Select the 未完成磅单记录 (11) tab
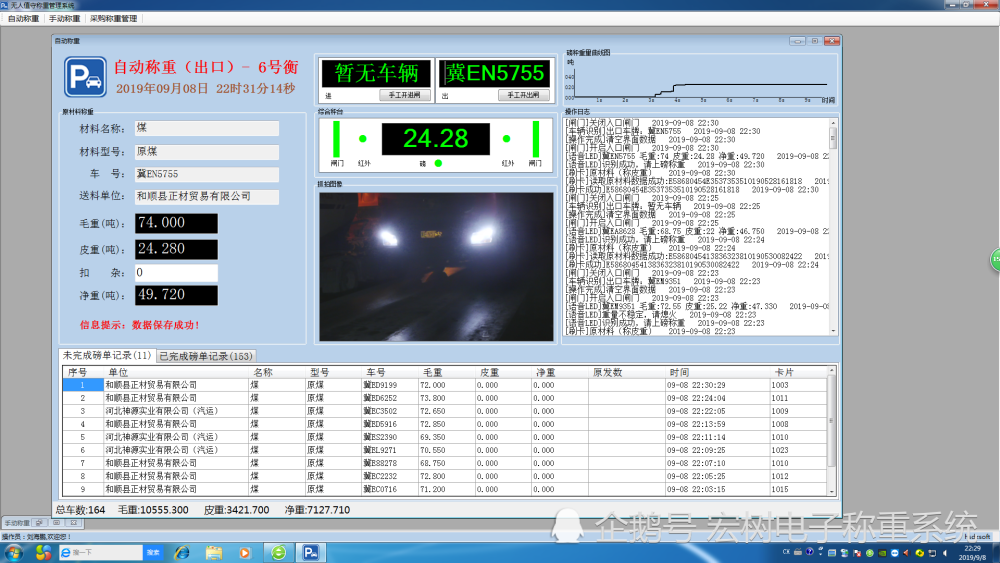 (x=107, y=355)
